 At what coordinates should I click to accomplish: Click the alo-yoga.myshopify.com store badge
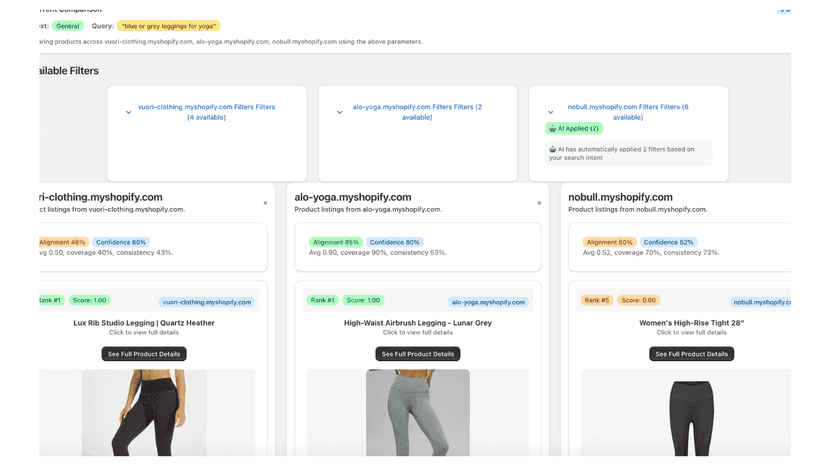[x=488, y=302]
